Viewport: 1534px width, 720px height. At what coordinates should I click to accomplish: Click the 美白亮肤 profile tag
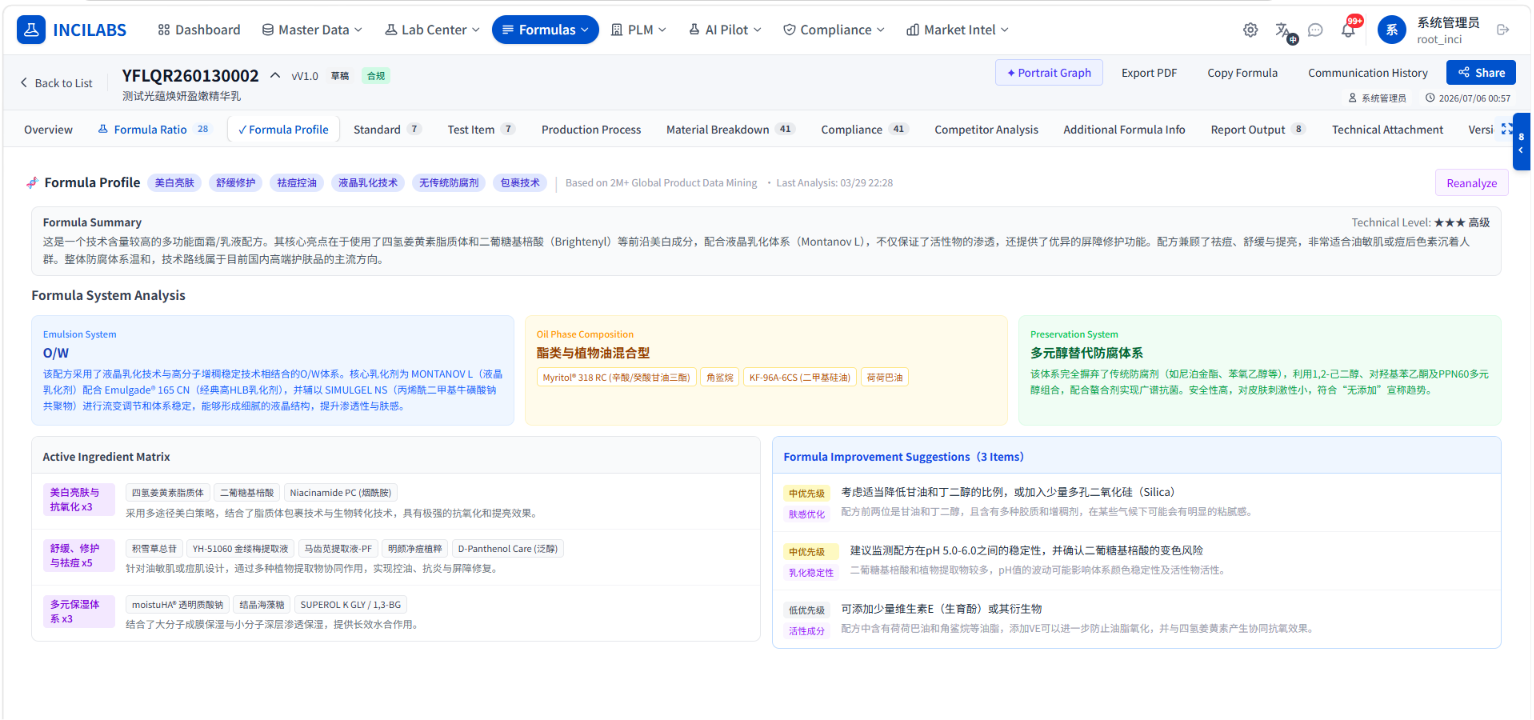(x=175, y=183)
